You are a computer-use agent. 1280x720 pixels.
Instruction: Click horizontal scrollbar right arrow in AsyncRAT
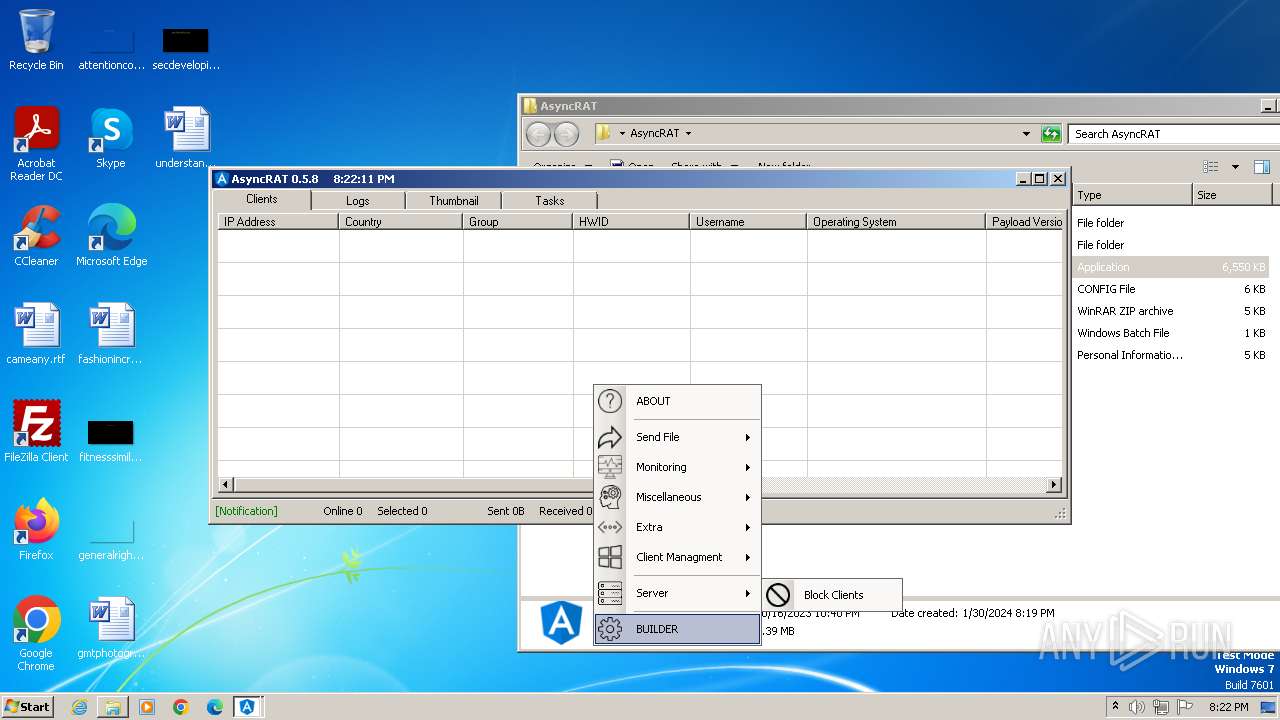tap(1054, 485)
